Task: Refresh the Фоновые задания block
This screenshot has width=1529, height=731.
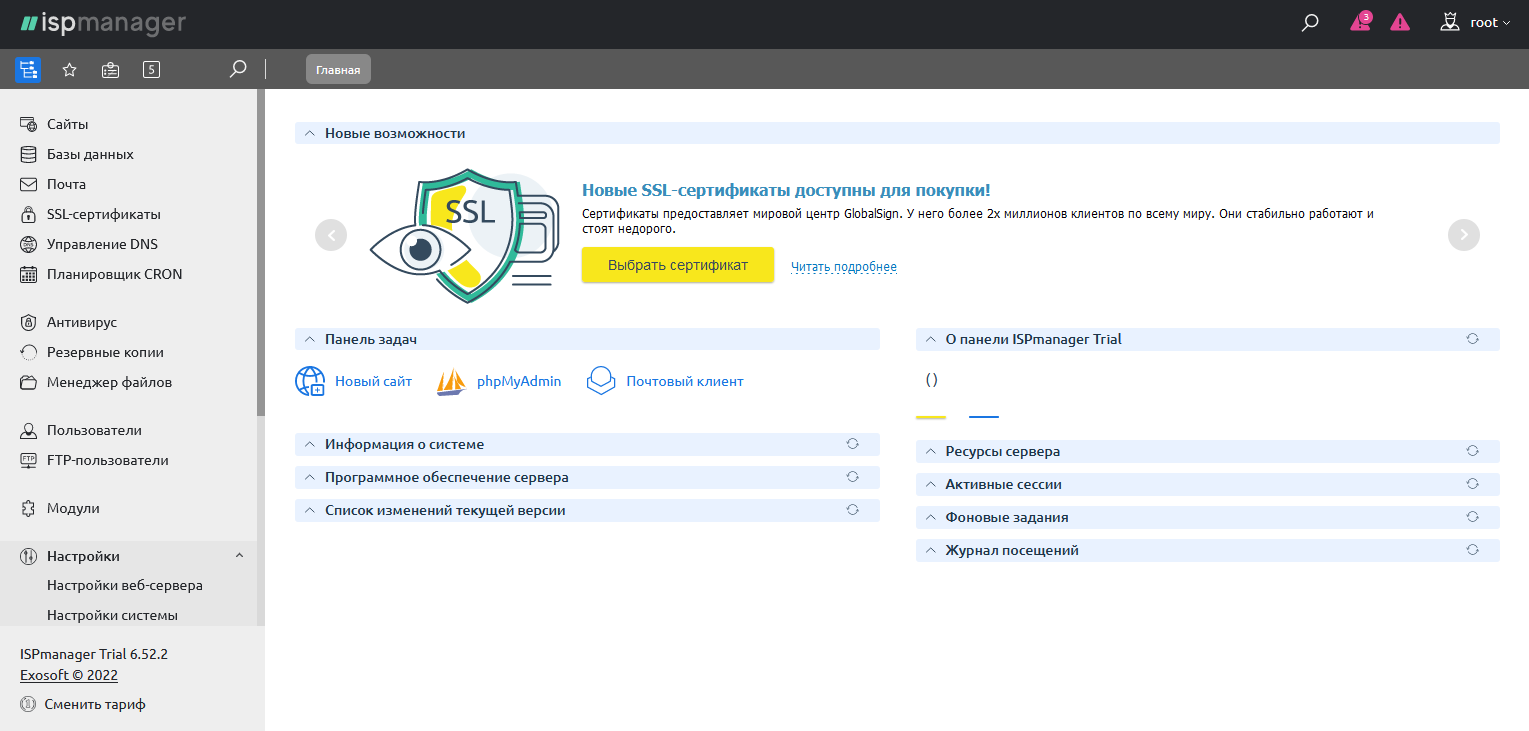Action: (1473, 517)
